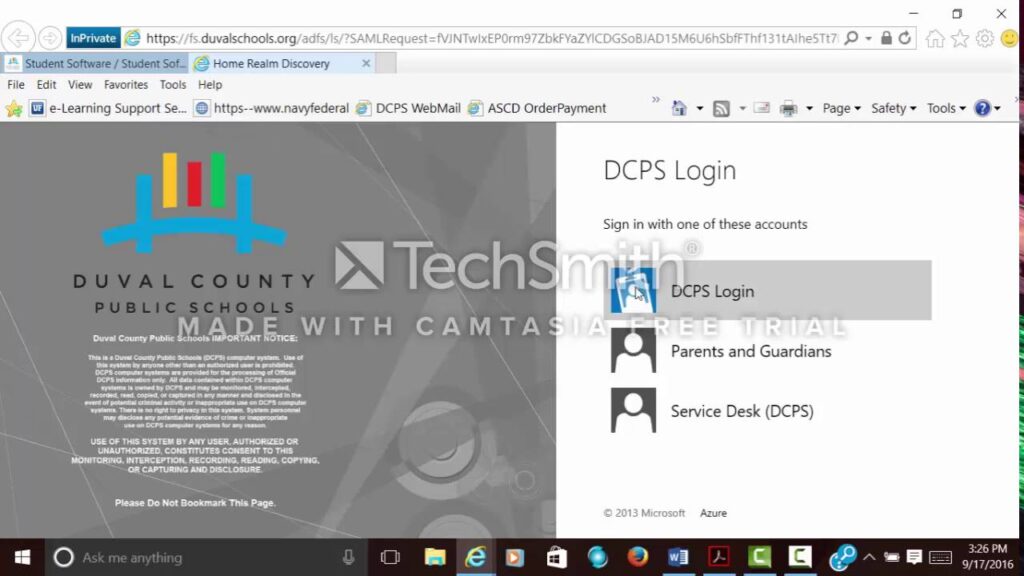Choose the Service Desk (DCPS) account
This screenshot has width=1024, height=576.
coord(768,411)
